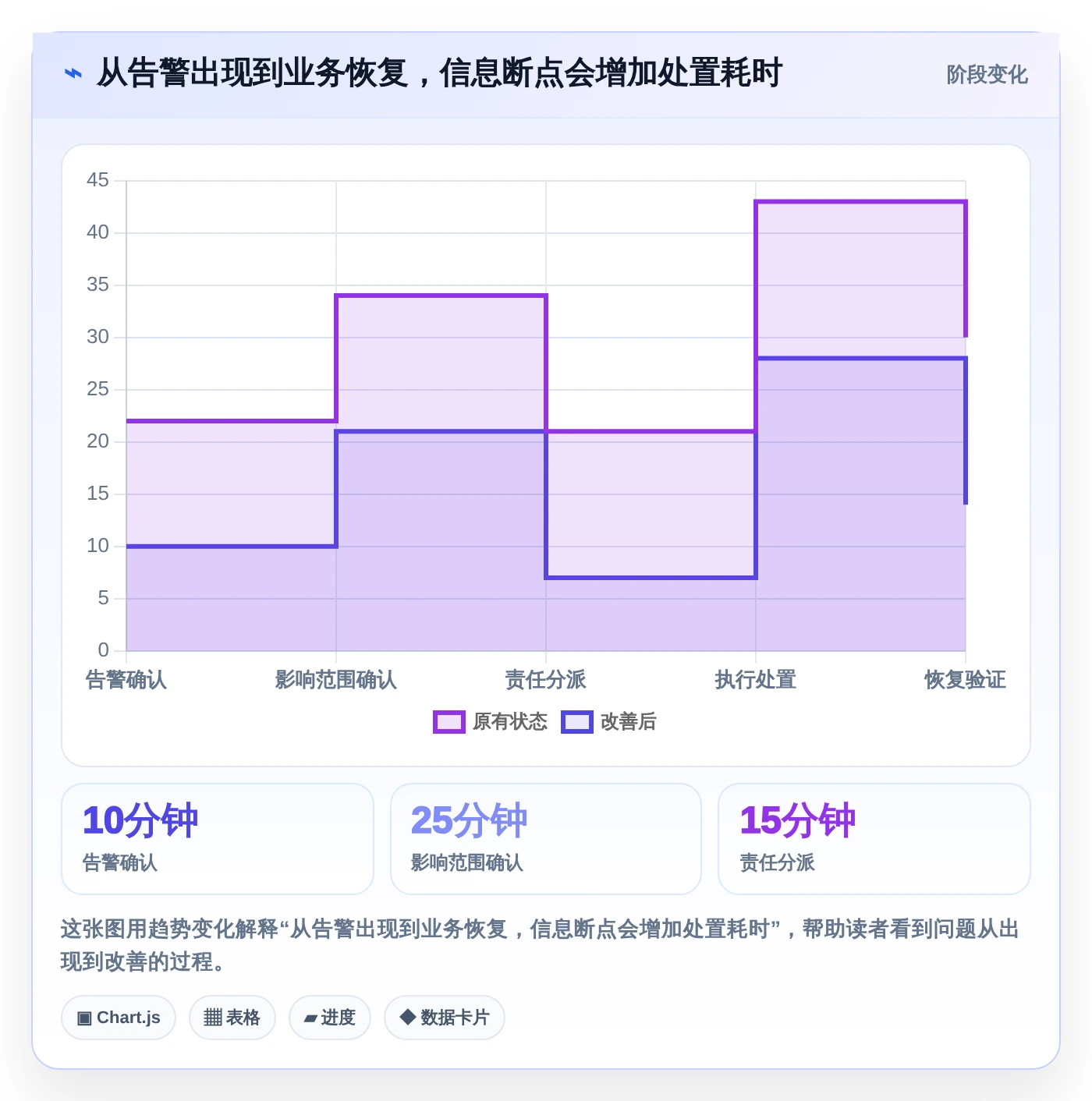Click the 45 y-axis tick label

(x=97, y=180)
